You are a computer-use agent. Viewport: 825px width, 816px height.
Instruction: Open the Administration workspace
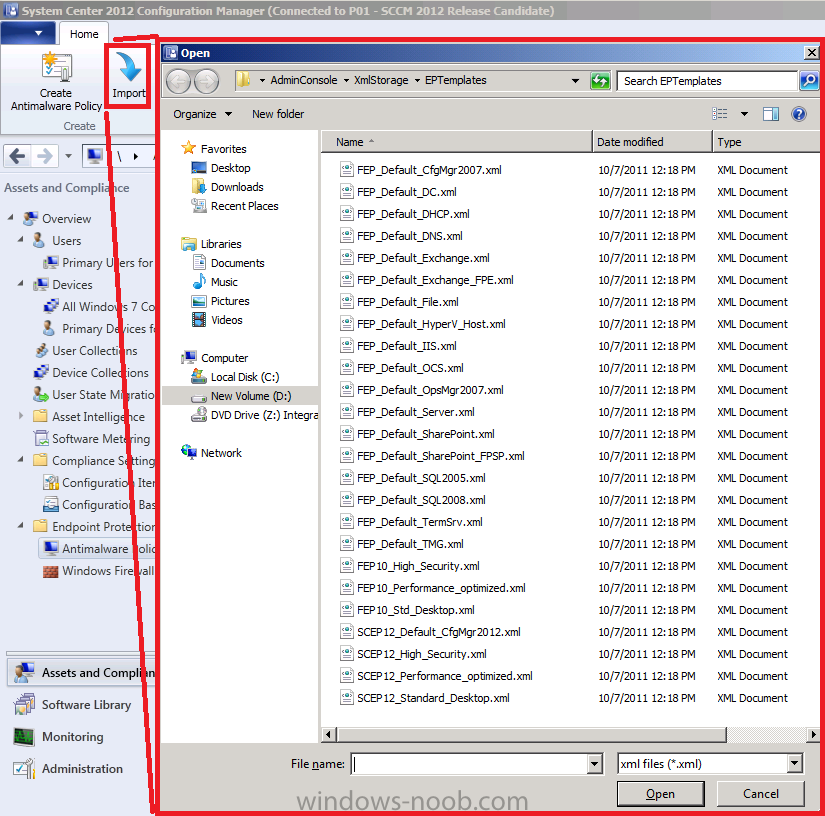pos(82,769)
